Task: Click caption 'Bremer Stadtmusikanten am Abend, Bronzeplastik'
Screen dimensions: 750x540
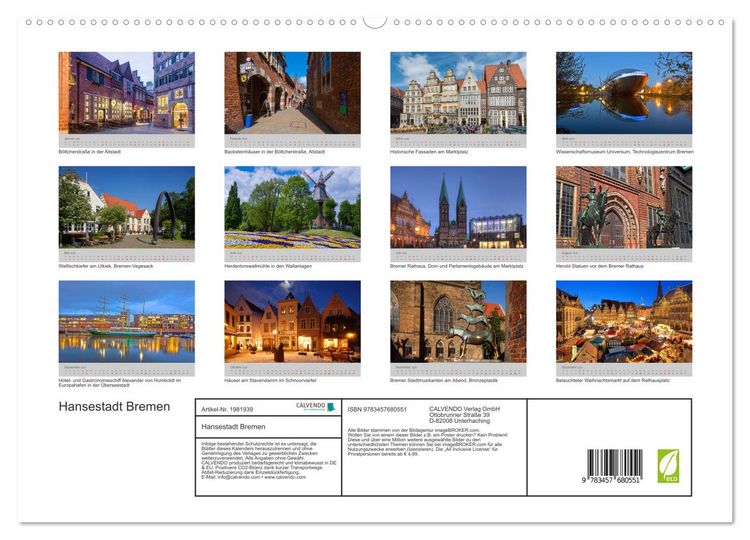Action: (x=444, y=380)
